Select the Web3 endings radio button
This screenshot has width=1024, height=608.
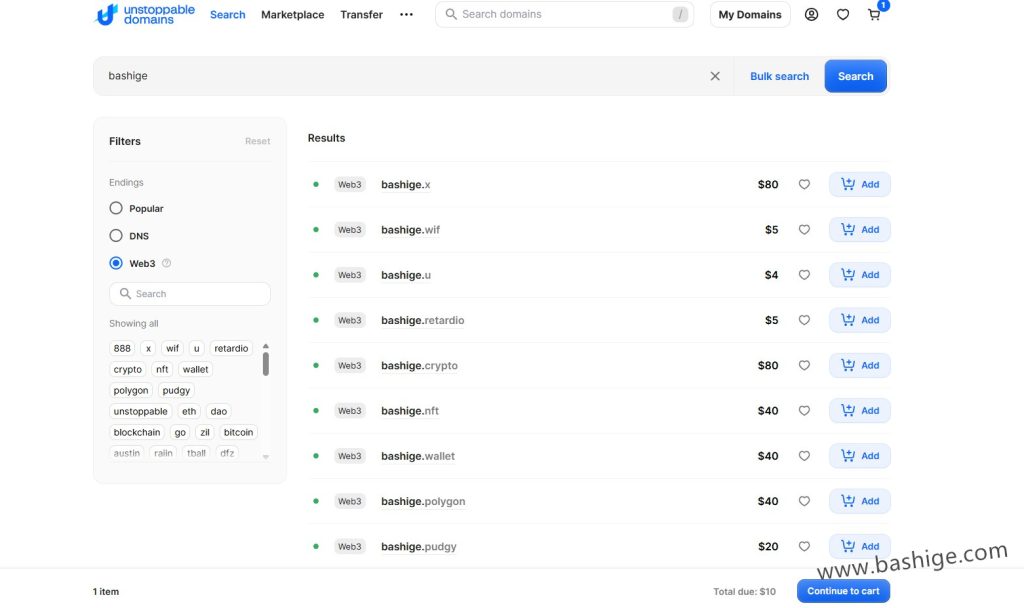click(116, 263)
